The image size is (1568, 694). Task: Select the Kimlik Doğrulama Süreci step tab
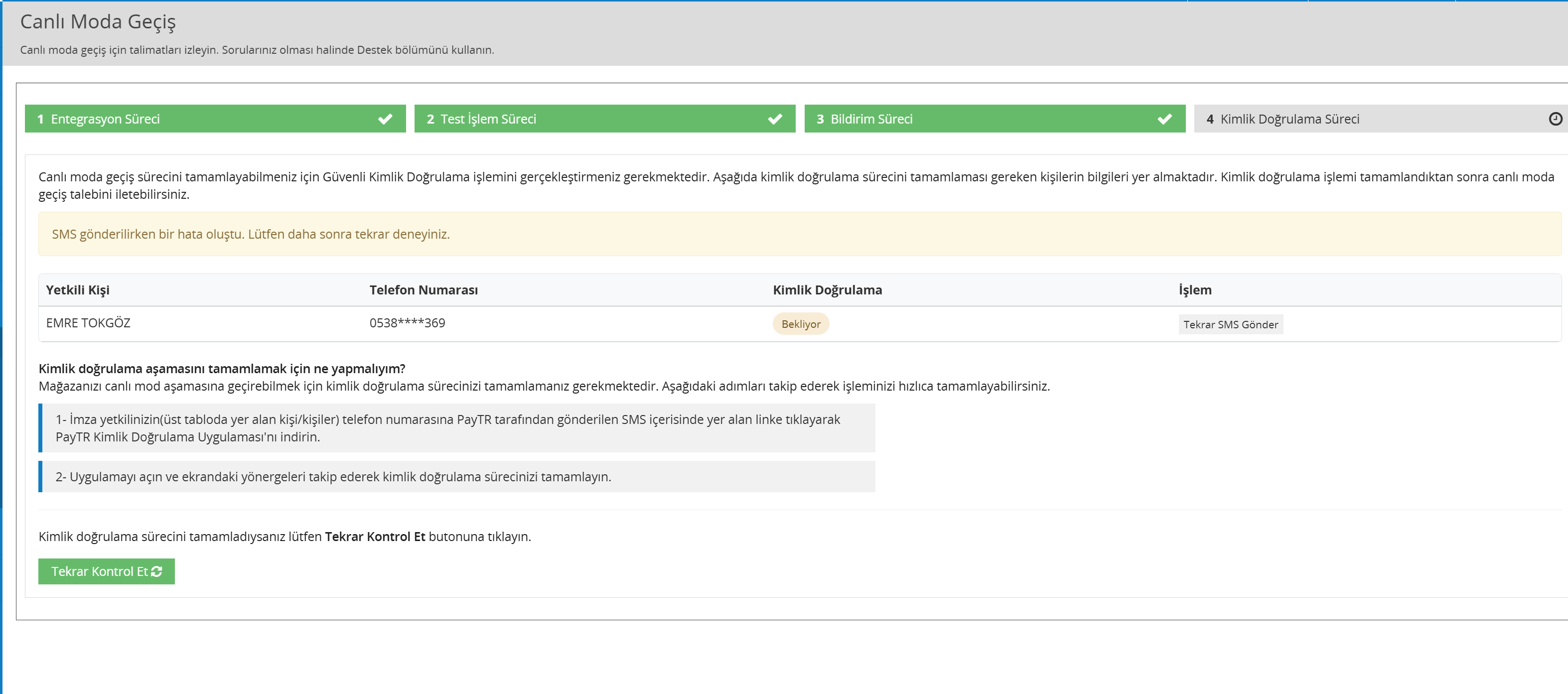[1381, 119]
